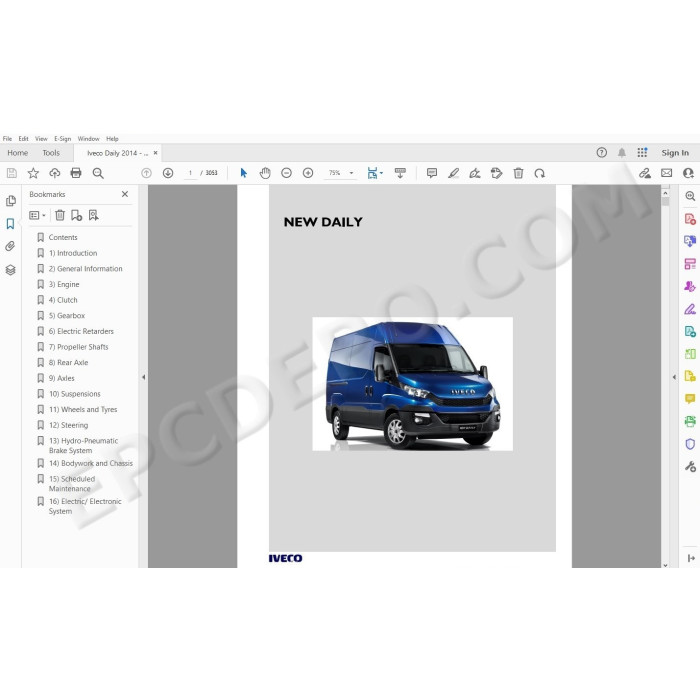Screen dimensions: 700x700
Task: Upload the file to cloud icon
Action: 54,173
